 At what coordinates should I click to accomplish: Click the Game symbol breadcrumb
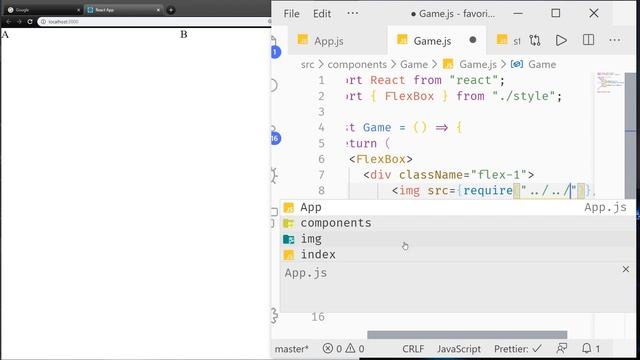tap(542, 64)
